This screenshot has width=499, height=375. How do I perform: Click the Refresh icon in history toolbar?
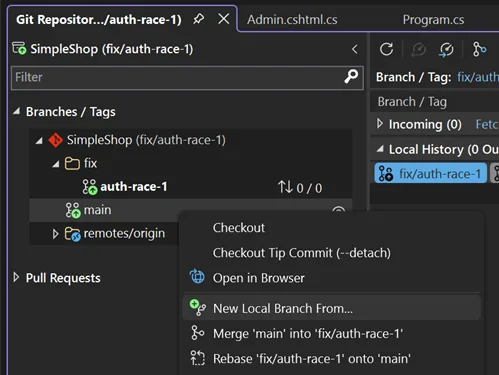[x=386, y=49]
